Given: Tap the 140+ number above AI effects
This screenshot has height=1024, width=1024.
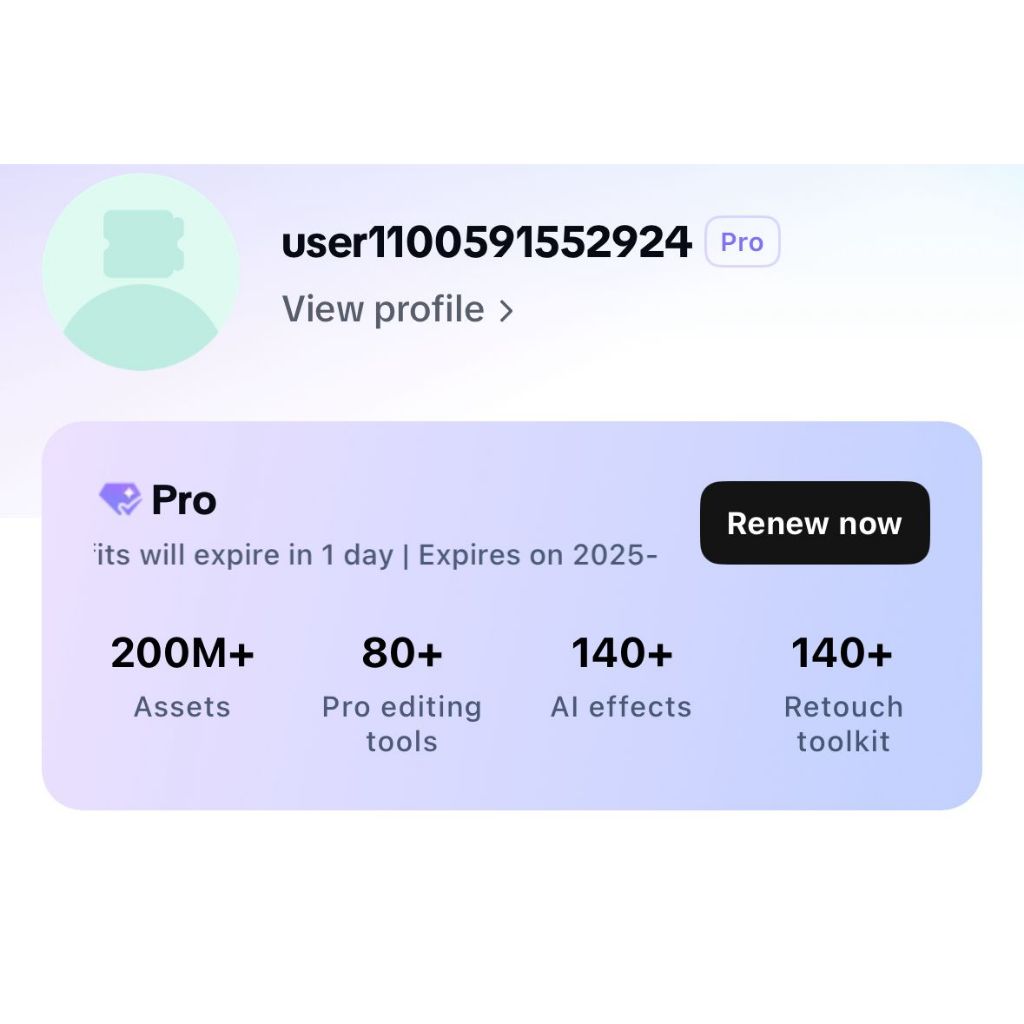Looking at the screenshot, I should coord(622,653).
